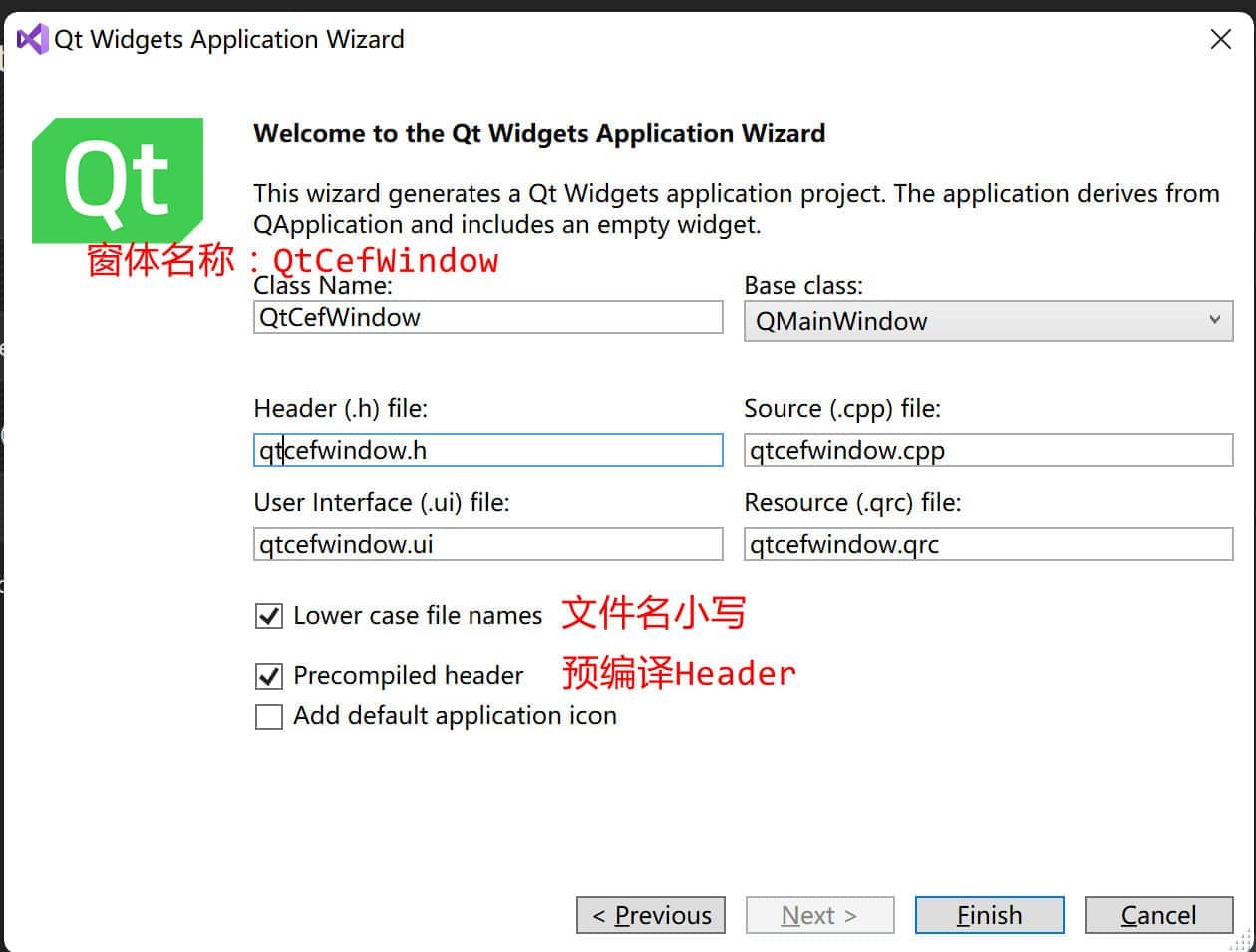Uncheck Lower case file names checkbox
Image resolution: width=1256 pixels, height=952 pixels.
pos(269,616)
